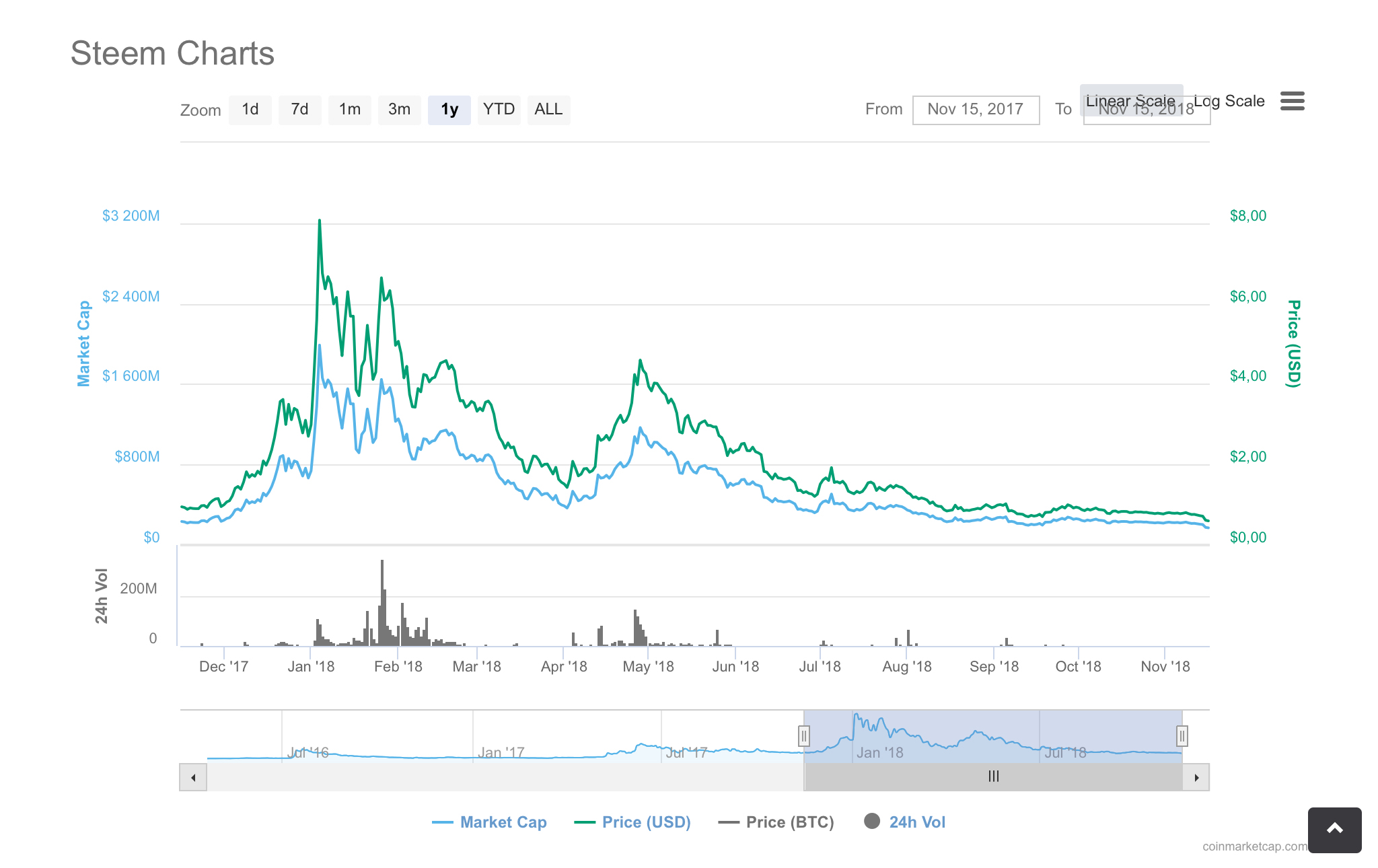Screen dimensions: 1378x868
Task: Set zoom to 7d
Action: pos(300,110)
